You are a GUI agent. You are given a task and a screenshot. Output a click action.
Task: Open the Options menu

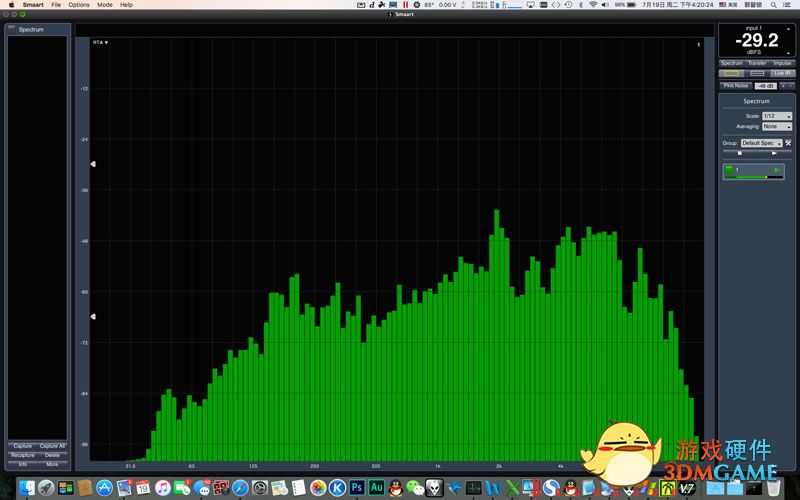(79, 5)
